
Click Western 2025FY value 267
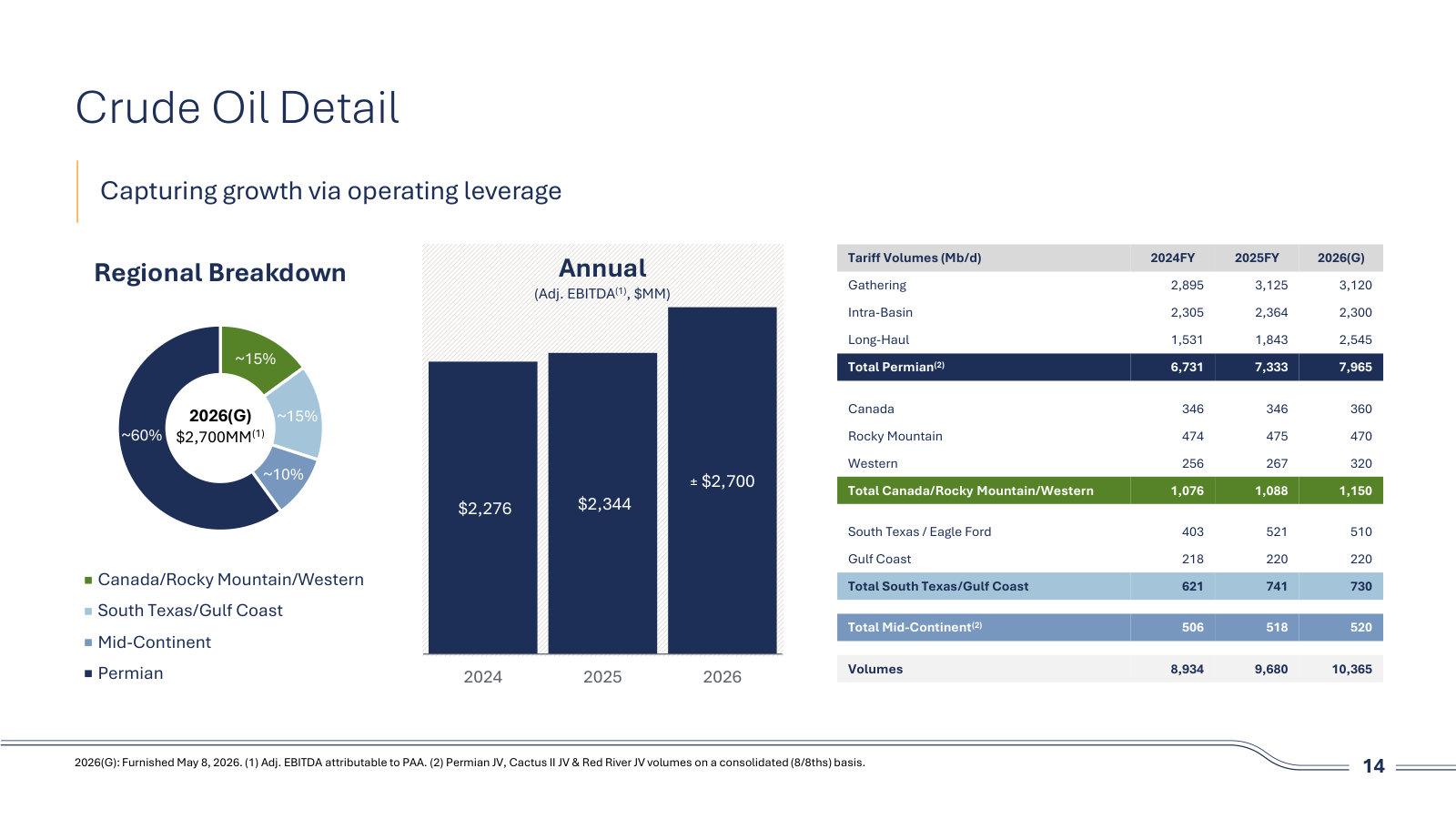pos(1277,463)
